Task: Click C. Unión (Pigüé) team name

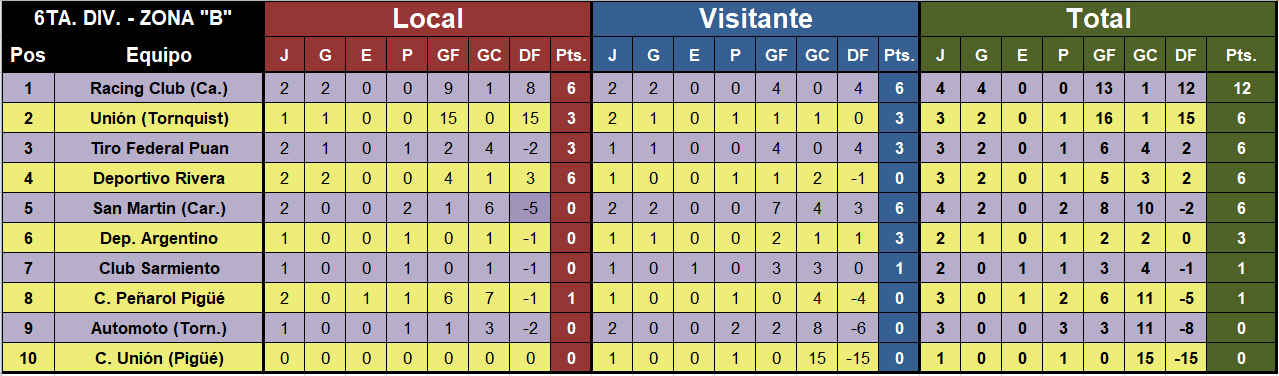Action: coord(159,358)
